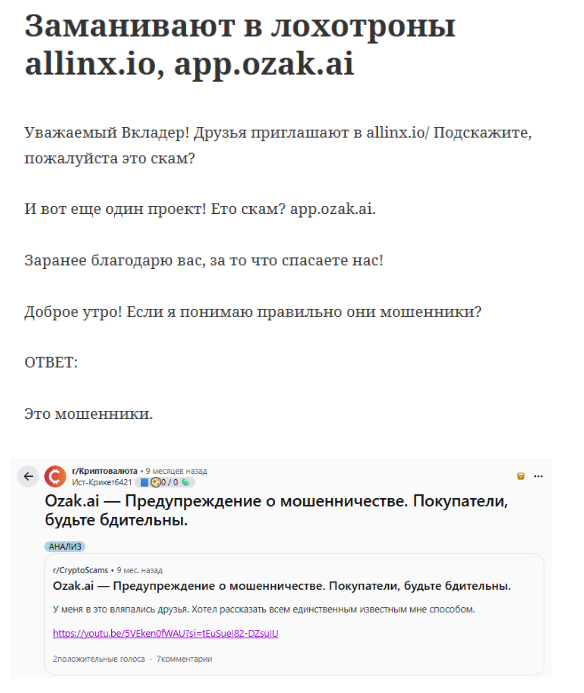Image resolution: width=584 pixels, height=693 pixels.
Task: Click the 2 положительные голоса count
Action: 99,659
